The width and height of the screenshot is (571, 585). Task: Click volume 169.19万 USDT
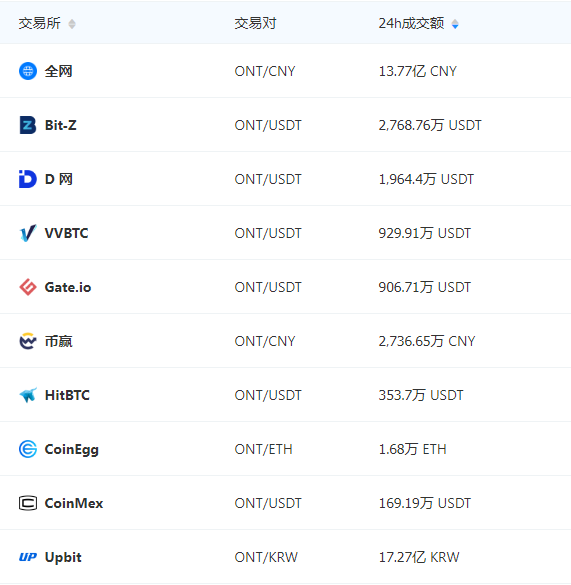coord(425,503)
